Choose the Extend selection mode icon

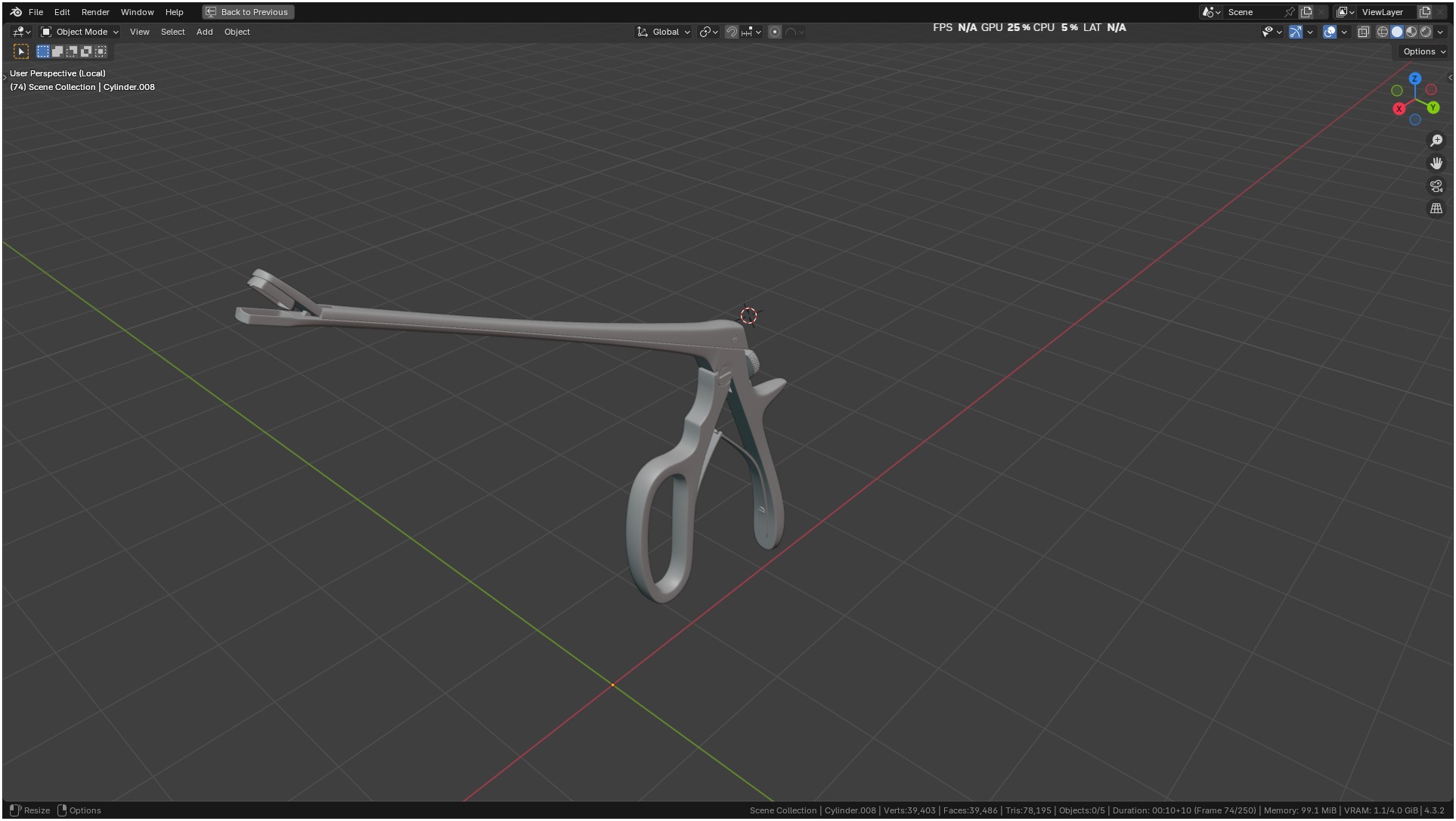[x=57, y=51]
